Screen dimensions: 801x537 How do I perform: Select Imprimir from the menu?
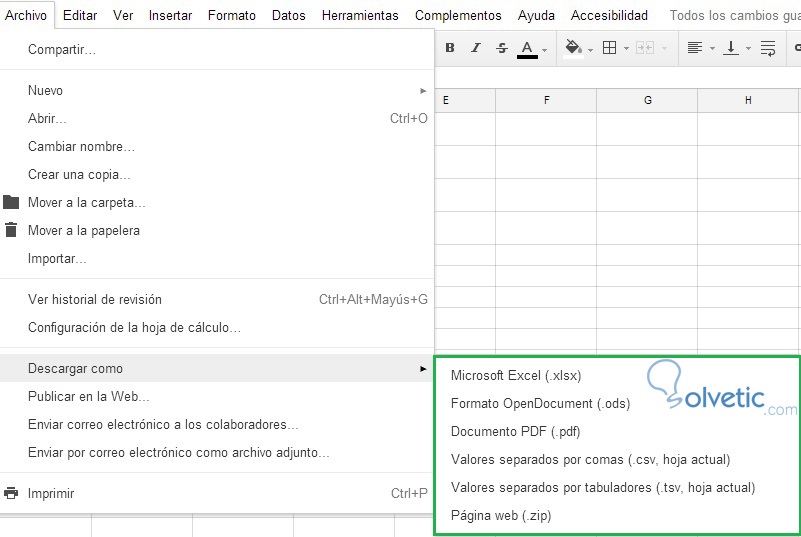217,494
